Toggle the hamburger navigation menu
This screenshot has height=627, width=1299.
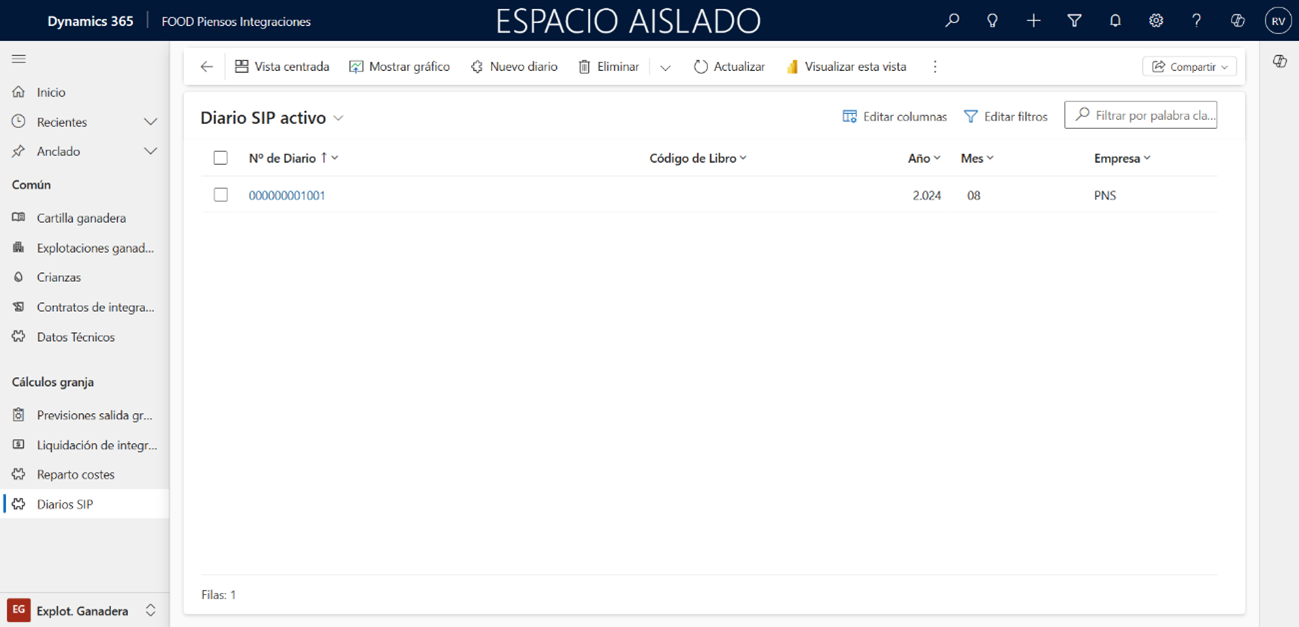[18, 59]
